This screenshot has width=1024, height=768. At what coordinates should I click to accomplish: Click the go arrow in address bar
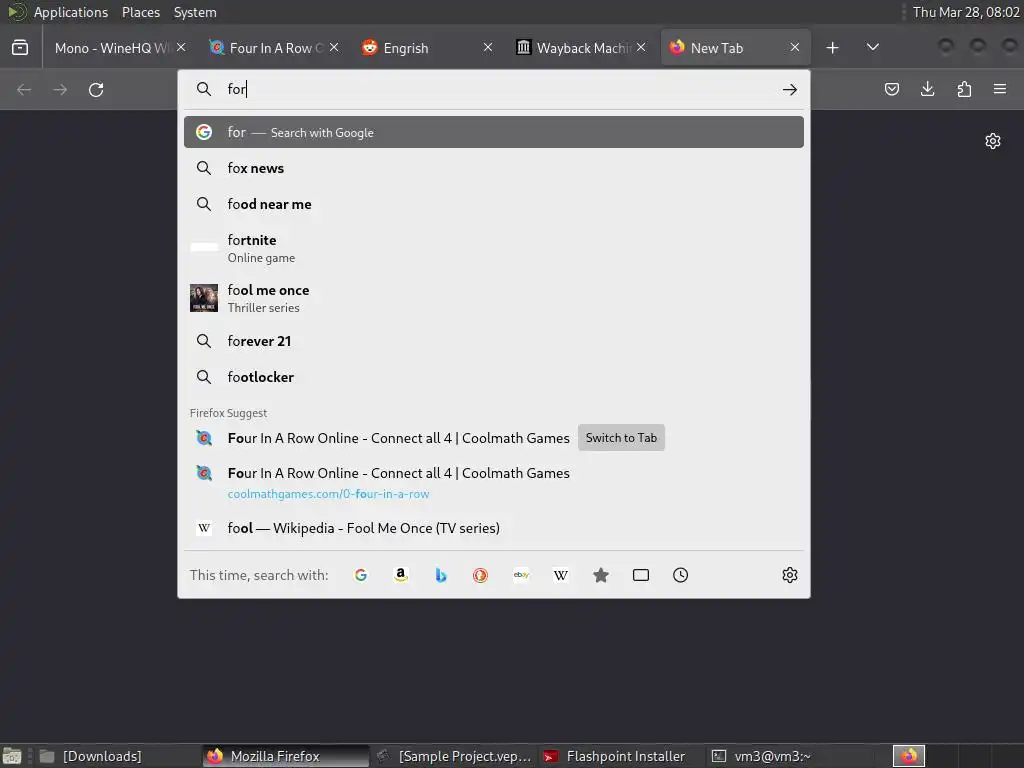790,89
